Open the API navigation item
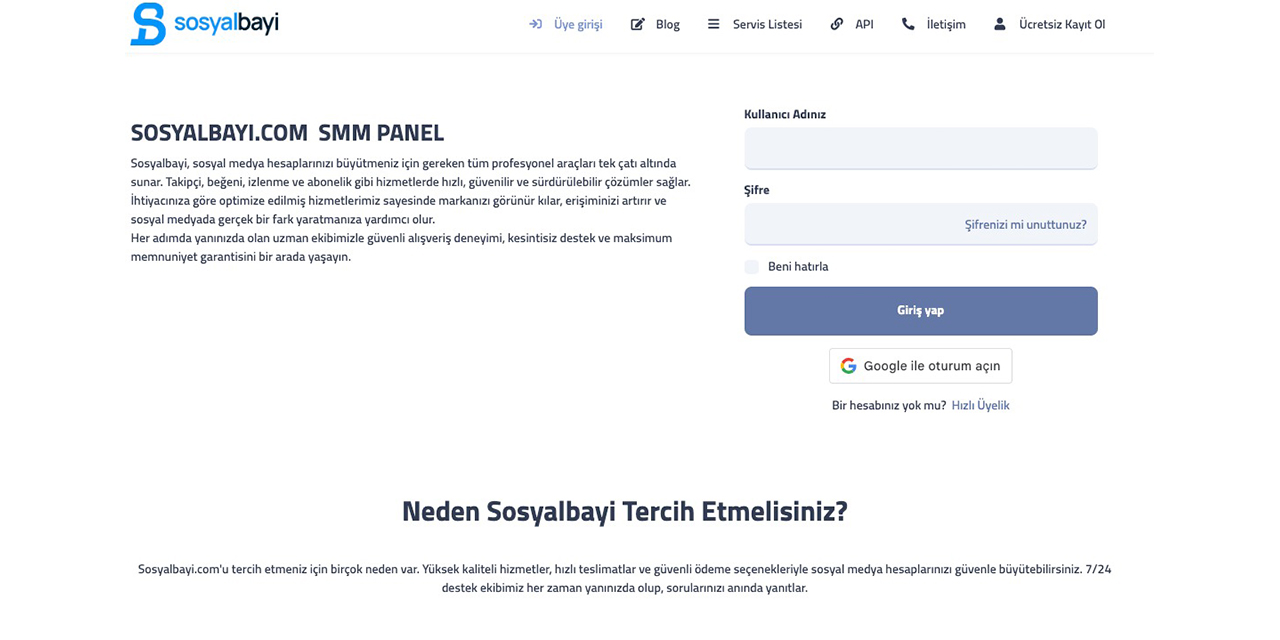Viewport: 1280px width, 640px height. click(x=864, y=24)
